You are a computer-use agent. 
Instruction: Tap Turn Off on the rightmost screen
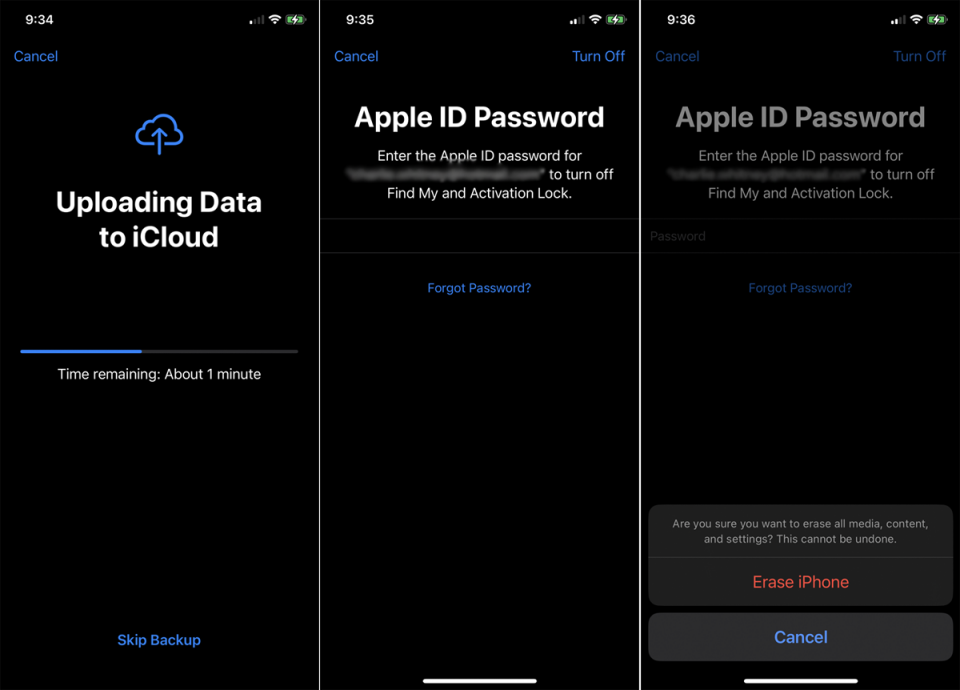pos(919,56)
